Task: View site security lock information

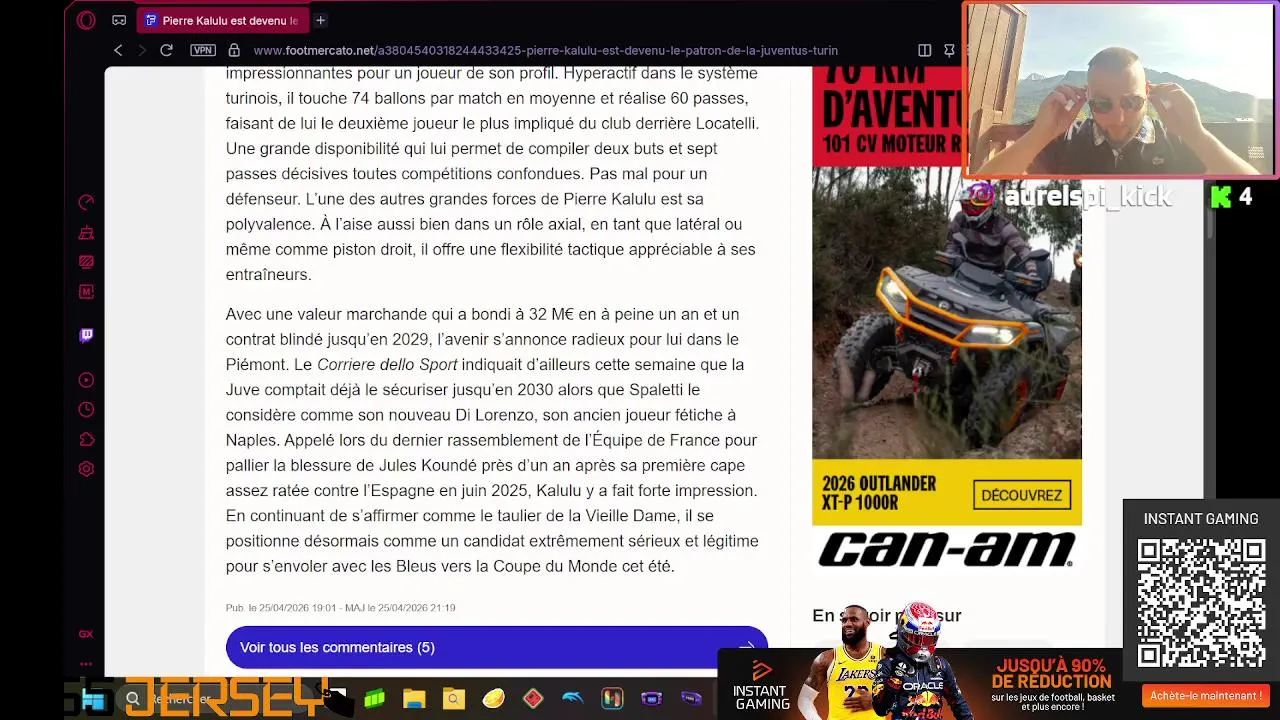Action: (x=234, y=50)
